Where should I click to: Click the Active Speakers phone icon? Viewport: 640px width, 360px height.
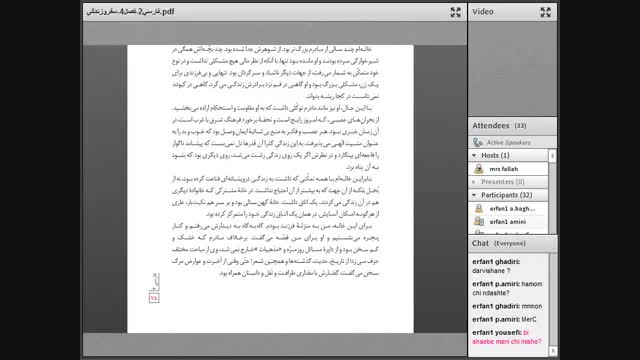coord(478,142)
